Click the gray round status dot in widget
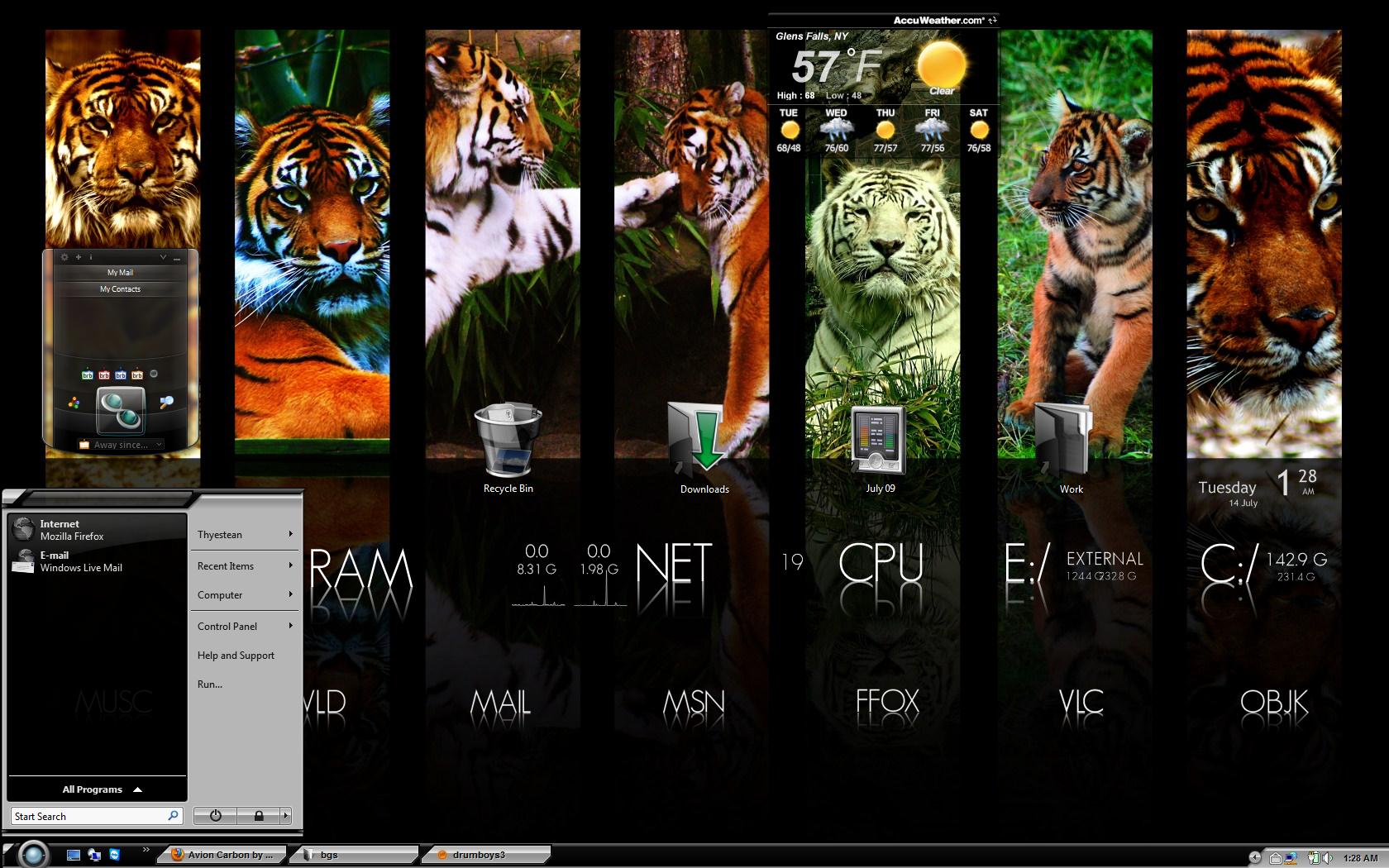This screenshot has height=868, width=1389. click(154, 374)
